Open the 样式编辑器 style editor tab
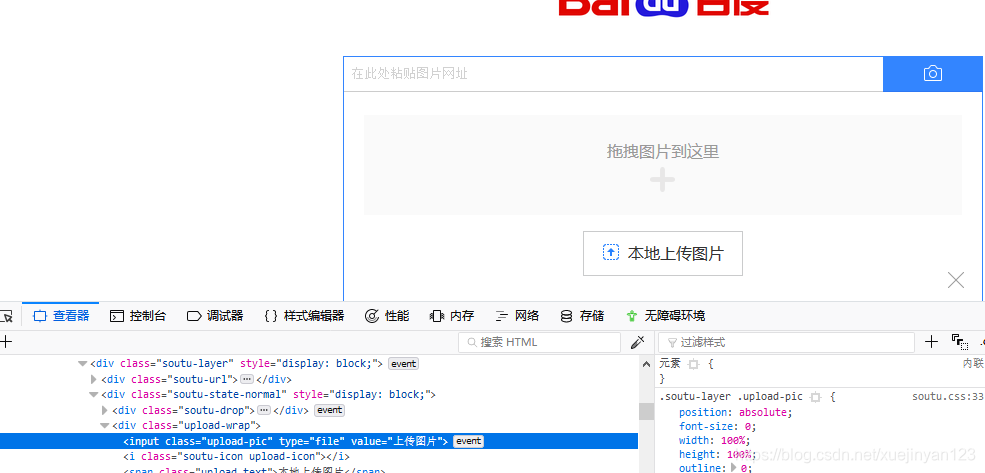The height and width of the screenshot is (473, 985). coord(304,316)
